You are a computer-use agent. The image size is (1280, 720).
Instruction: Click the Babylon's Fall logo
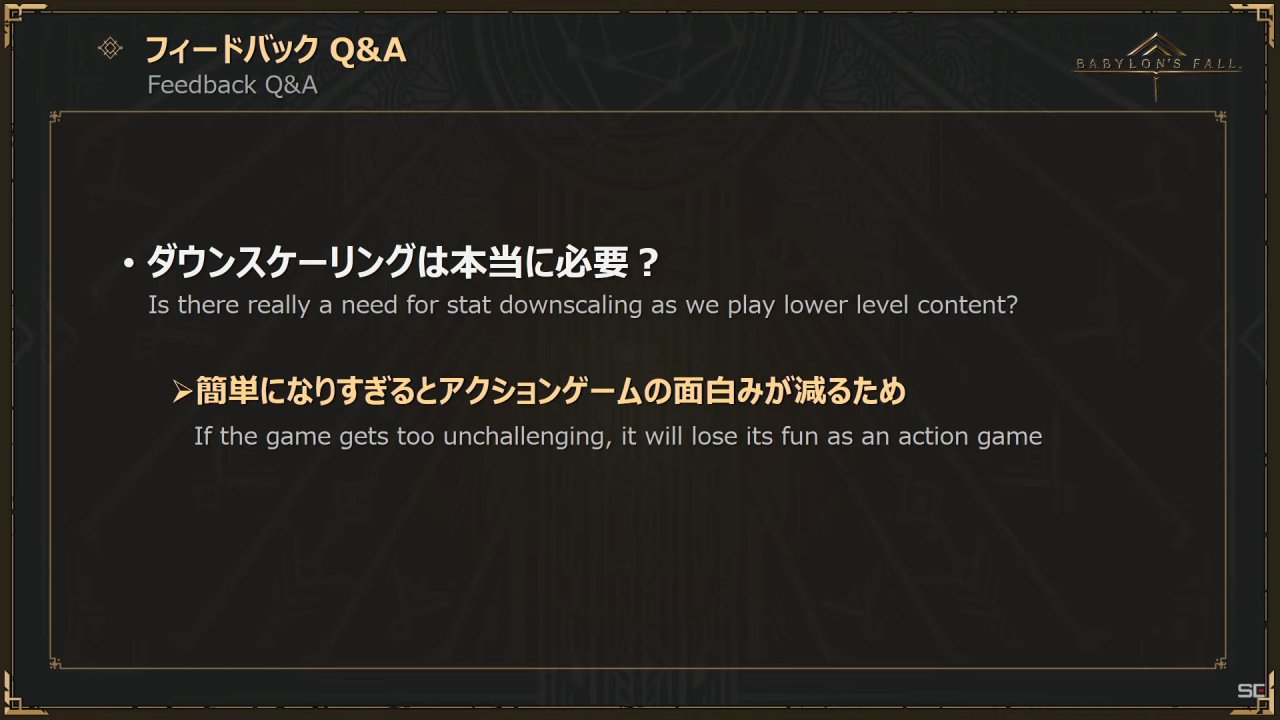[x=1158, y=65]
